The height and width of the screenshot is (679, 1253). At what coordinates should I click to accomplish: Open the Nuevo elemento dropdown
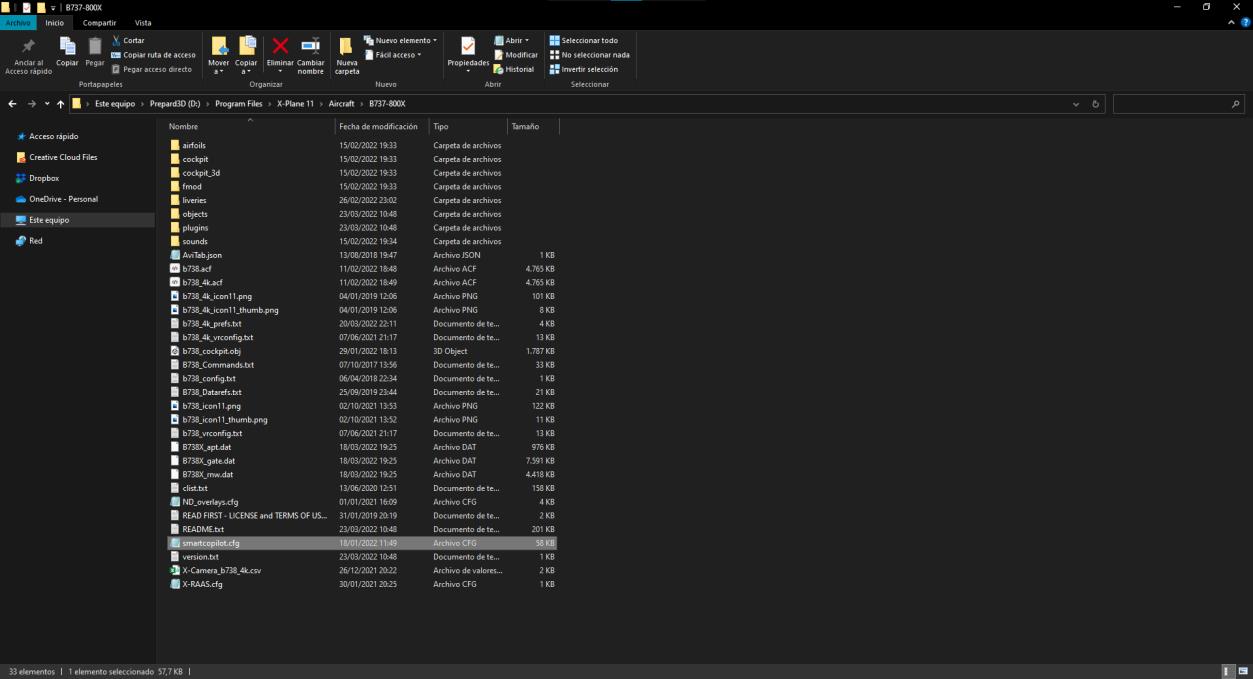coord(400,40)
